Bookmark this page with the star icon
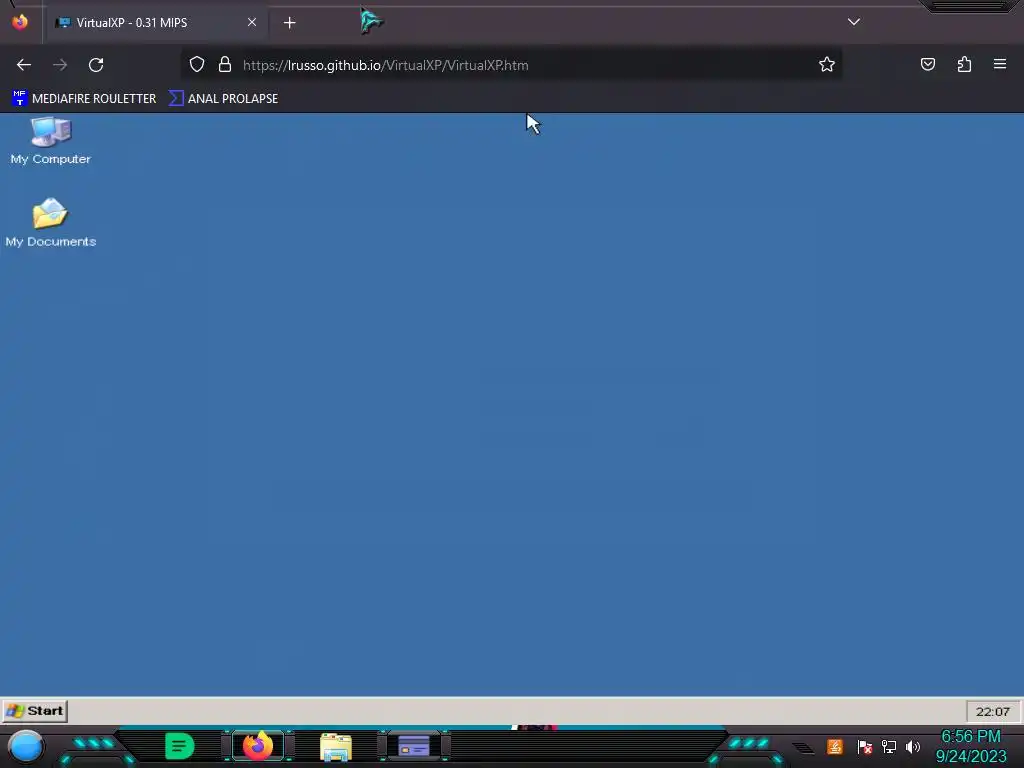 827,64
